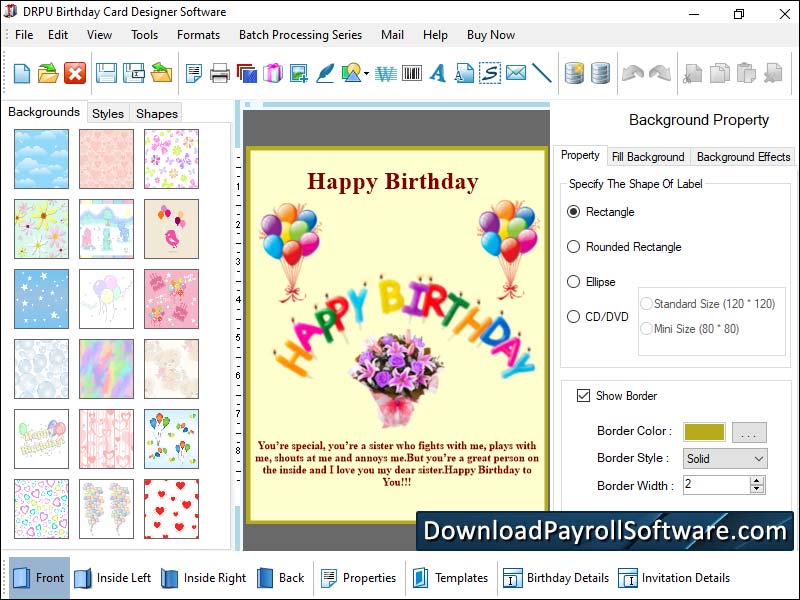800x600 pixels.
Task: Select the red hearts background thumbnail
Action: click(171, 509)
